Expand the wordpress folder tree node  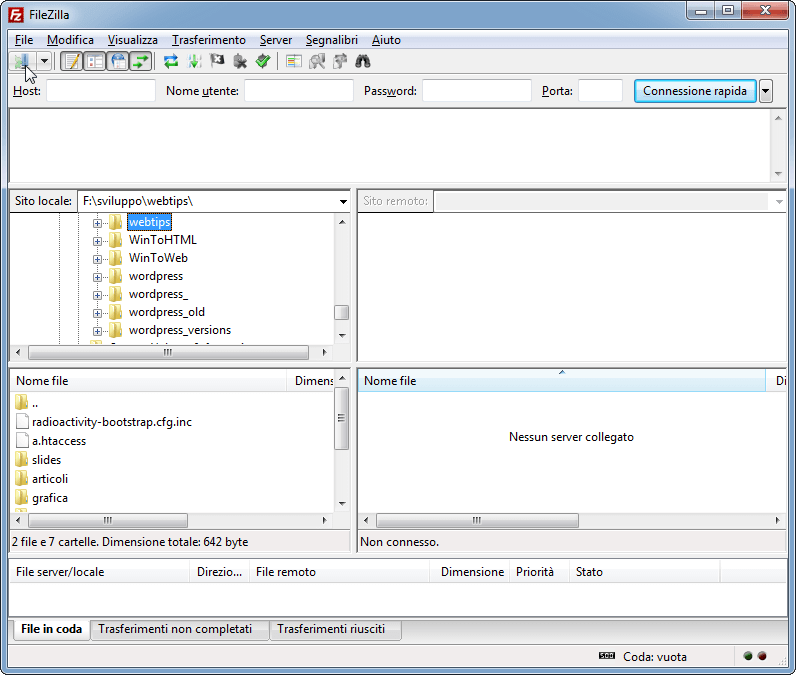click(x=98, y=276)
